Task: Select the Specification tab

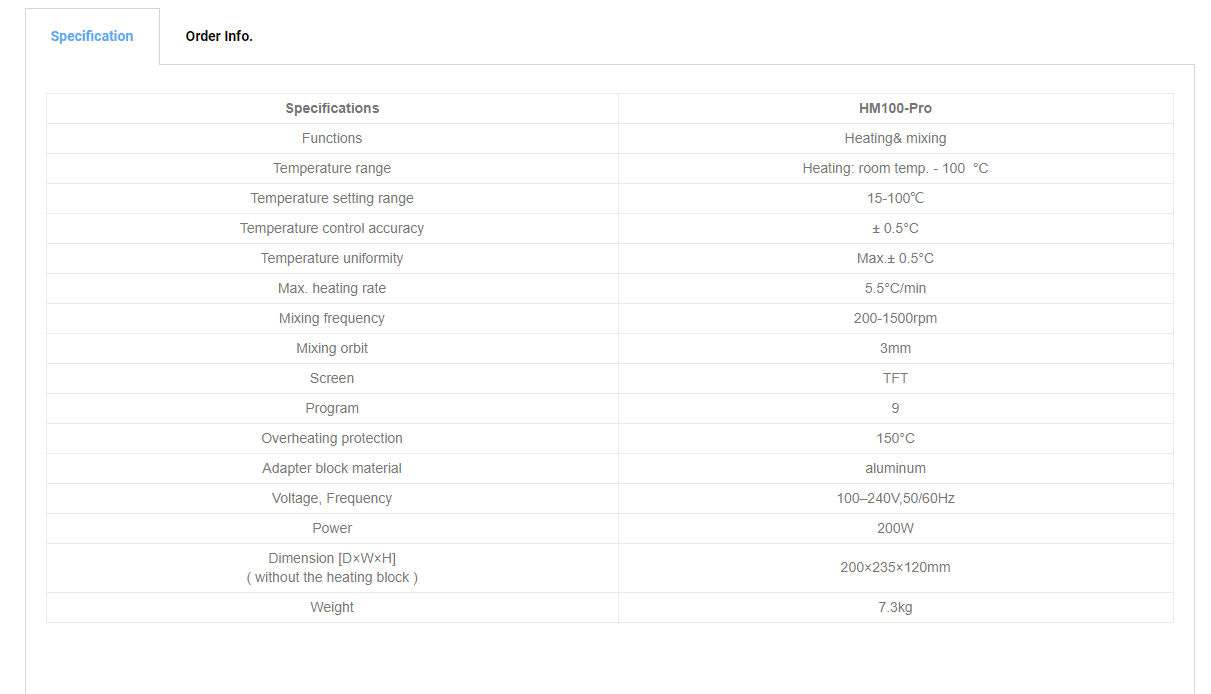Action: [x=92, y=36]
